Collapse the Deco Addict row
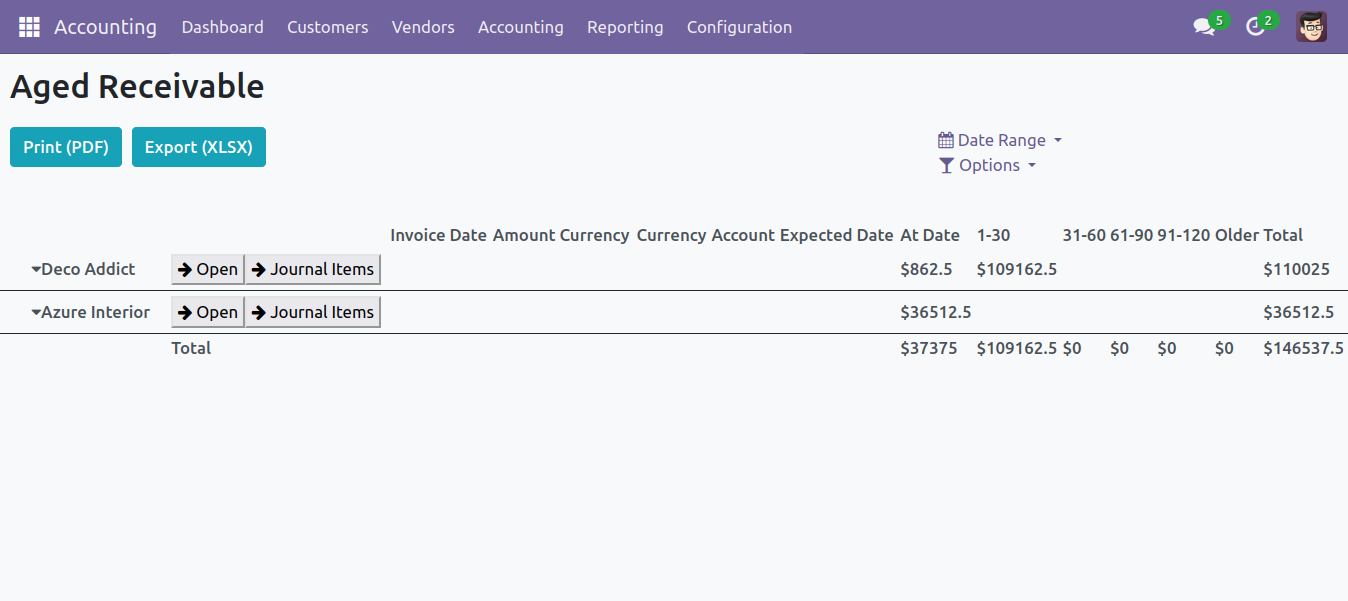 point(37,270)
